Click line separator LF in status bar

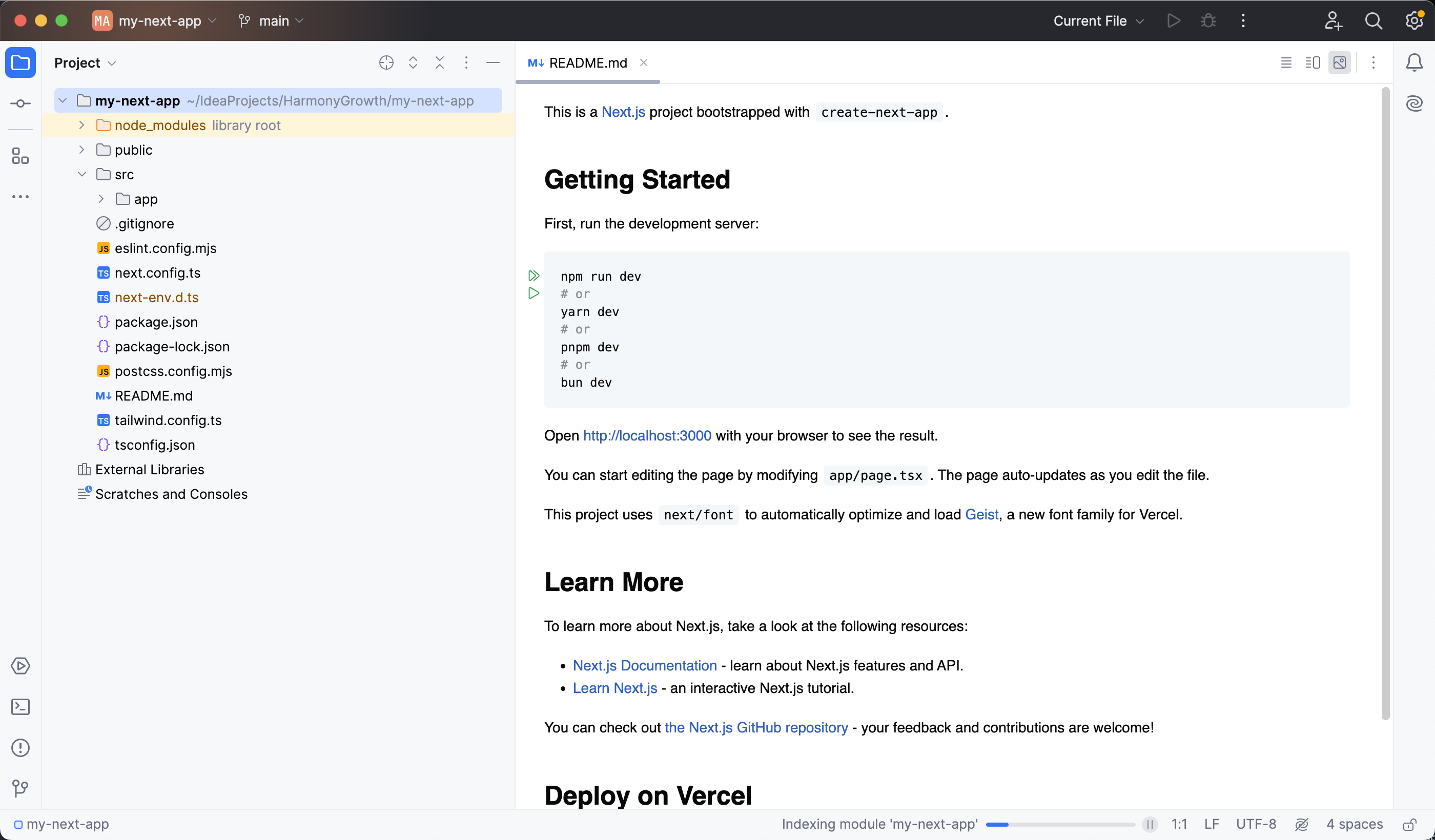pos(1212,824)
